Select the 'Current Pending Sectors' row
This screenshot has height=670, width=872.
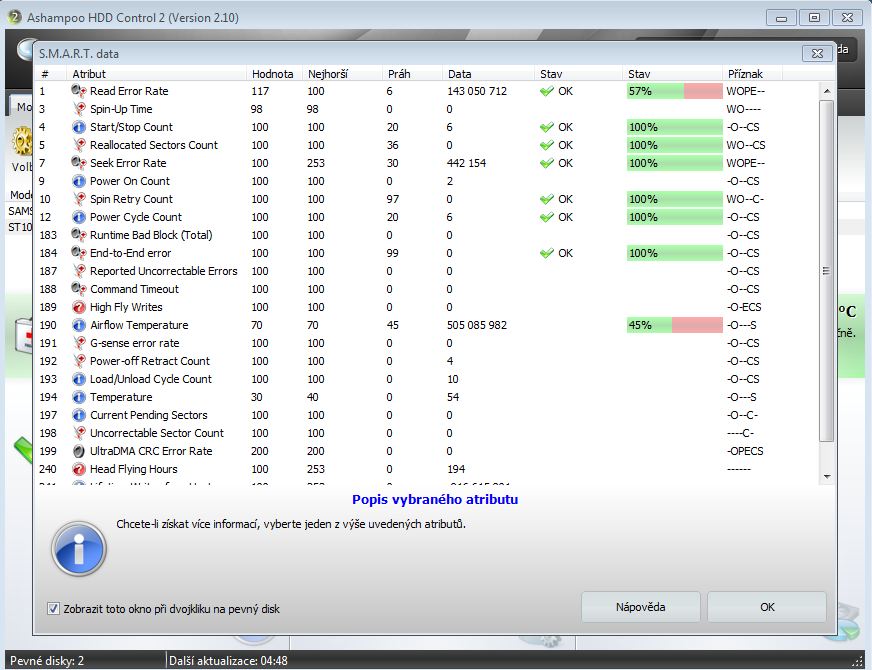point(427,415)
